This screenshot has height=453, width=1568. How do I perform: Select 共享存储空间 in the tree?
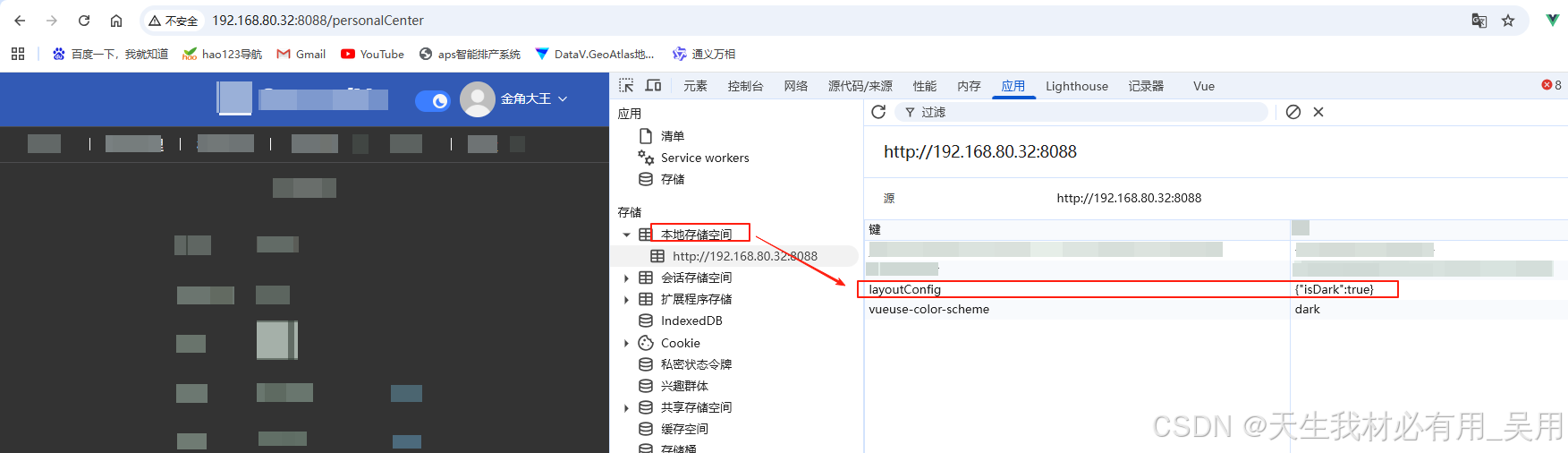click(696, 407)
